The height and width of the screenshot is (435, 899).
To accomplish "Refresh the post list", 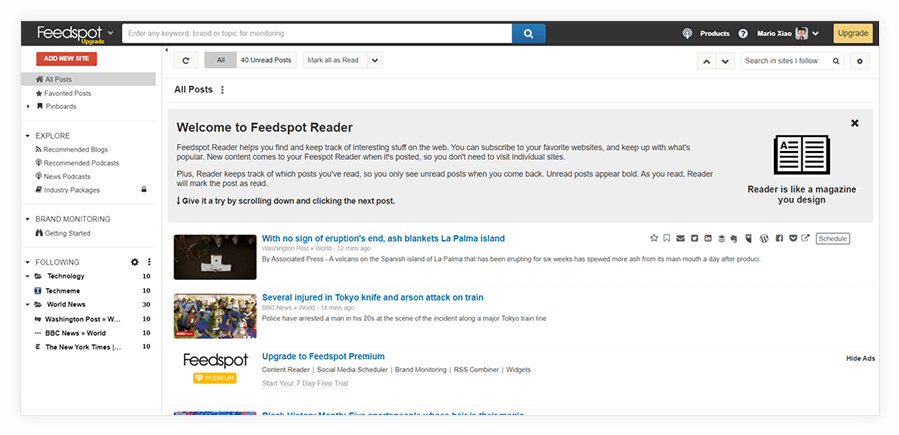I will [186, 60].
